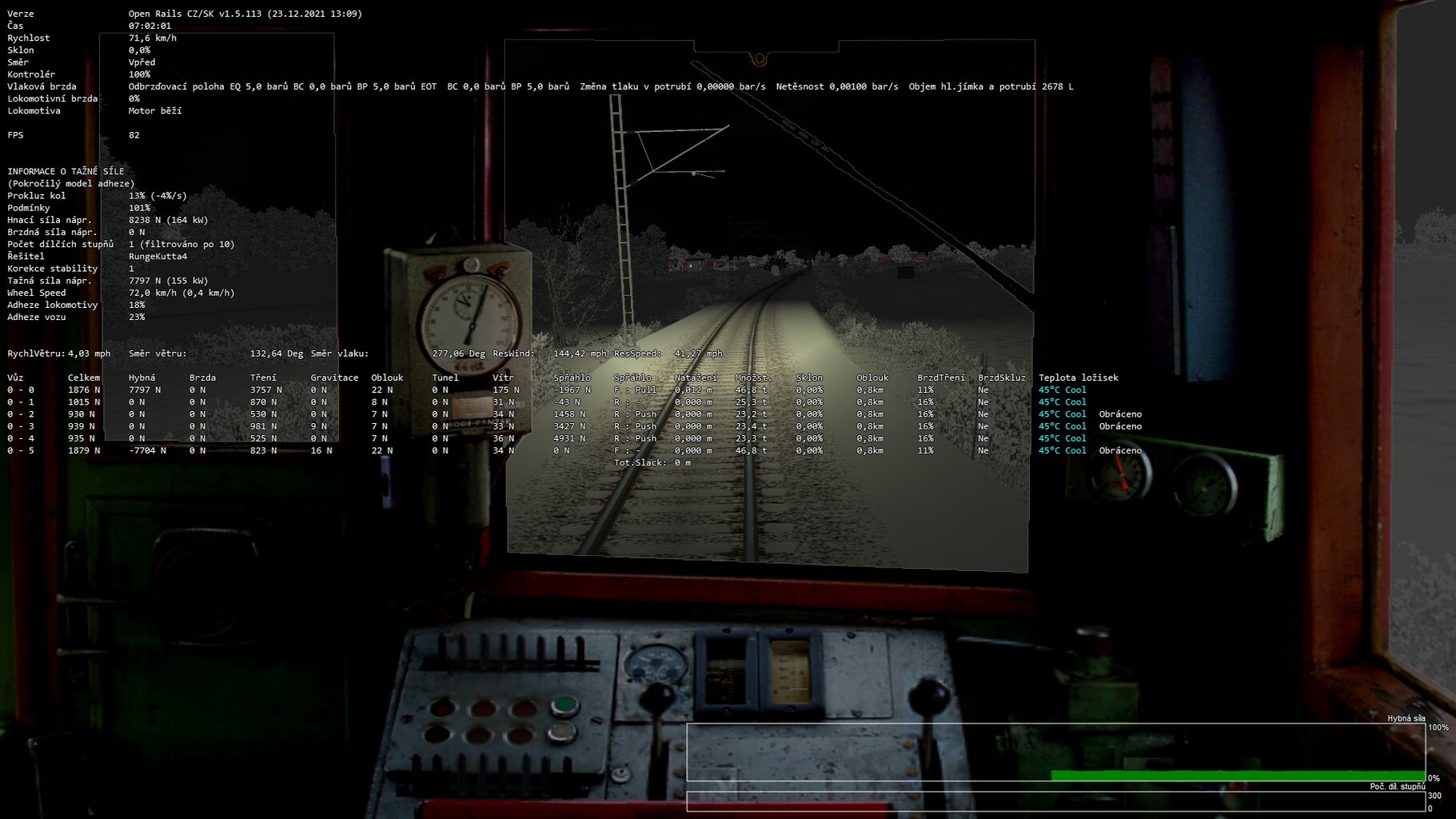Viewport: 1456px width, 819px height.
Task: Click the left dark display window on desk
Action: coord(725,673)
